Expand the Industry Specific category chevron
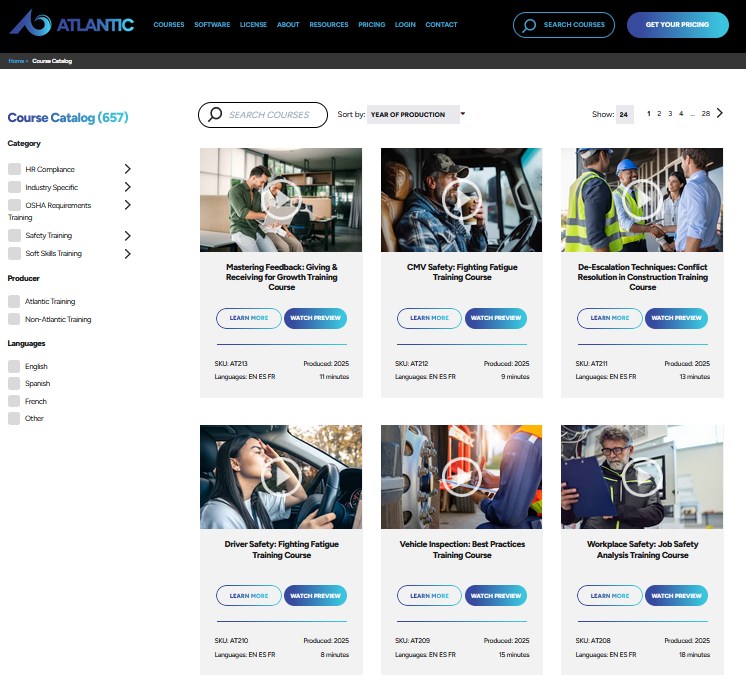 click(127, 187)
